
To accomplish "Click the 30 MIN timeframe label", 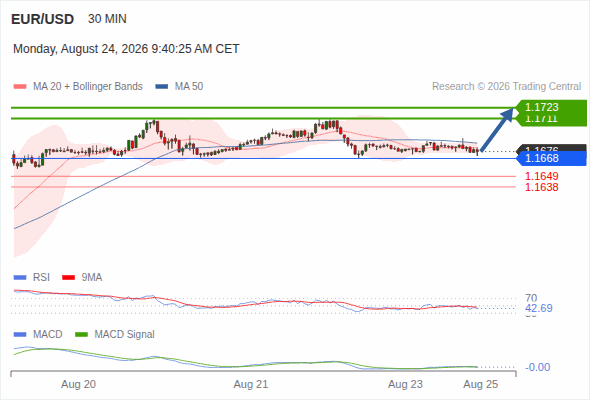I will [x=107, y=19].
